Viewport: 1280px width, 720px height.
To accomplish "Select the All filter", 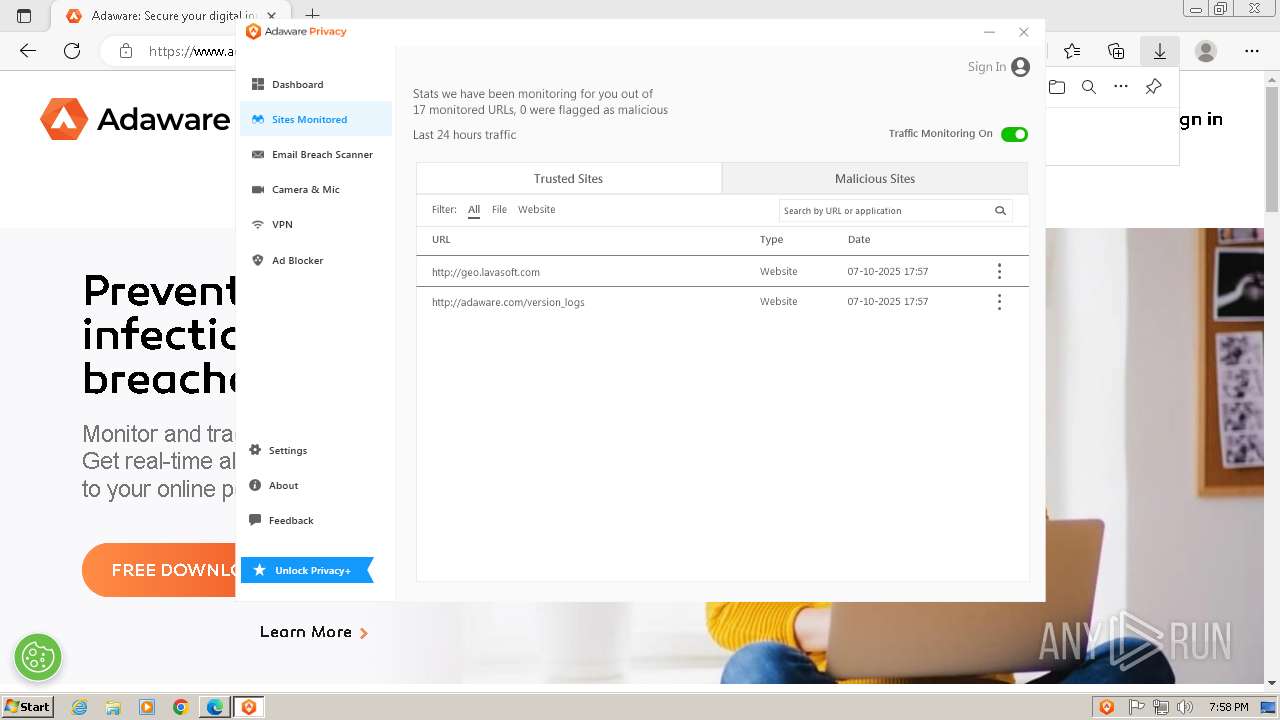I will click(x=474, y=210).
